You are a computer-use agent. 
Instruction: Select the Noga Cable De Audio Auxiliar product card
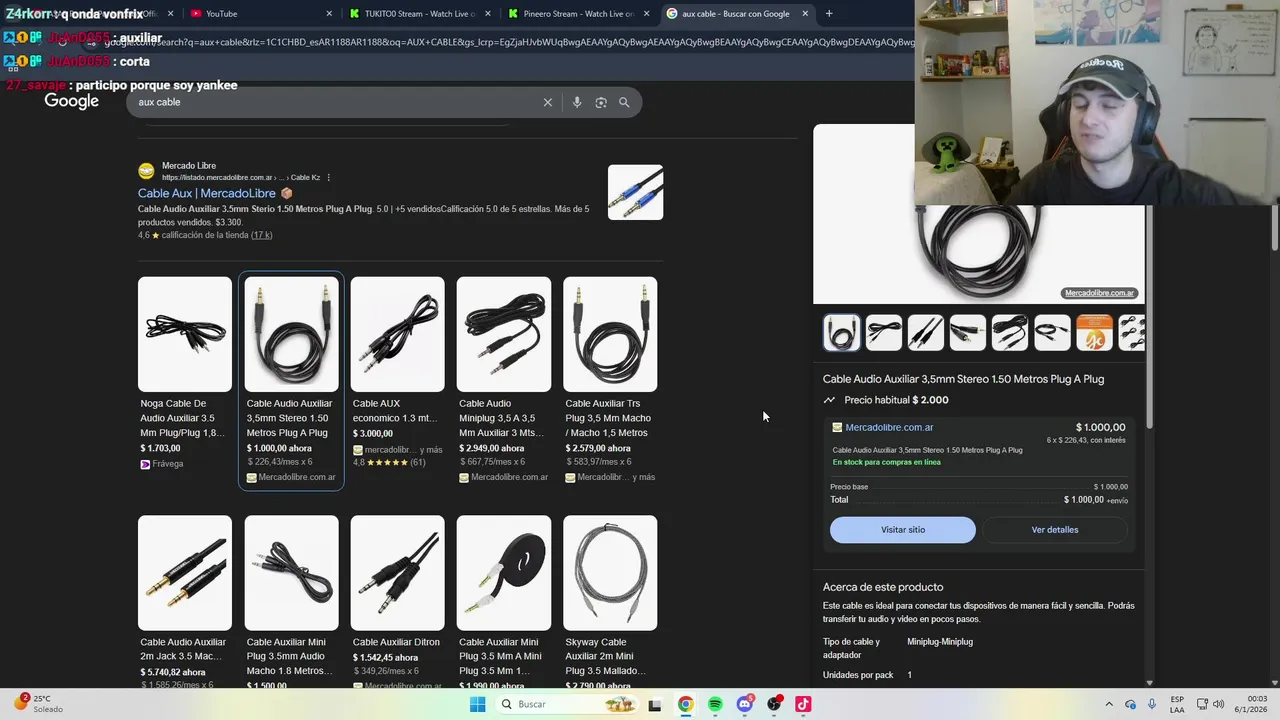(x=185, y=375)
